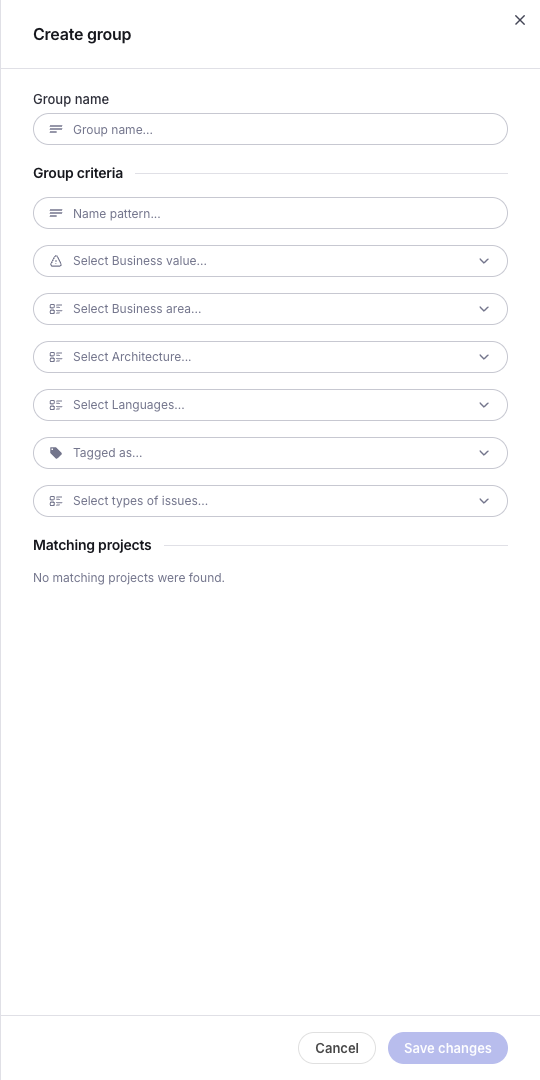
Task: Click the Save changes button
Action: pos(448,1048)
